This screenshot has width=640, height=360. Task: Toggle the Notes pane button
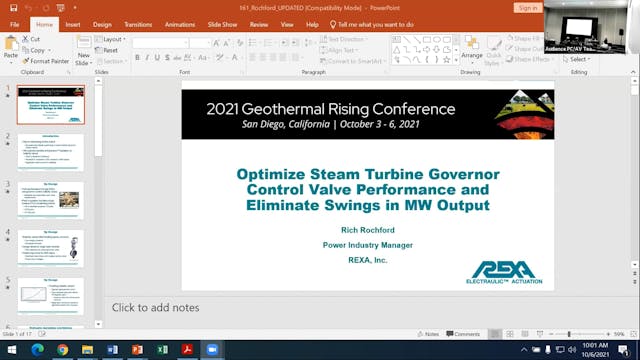428,334
